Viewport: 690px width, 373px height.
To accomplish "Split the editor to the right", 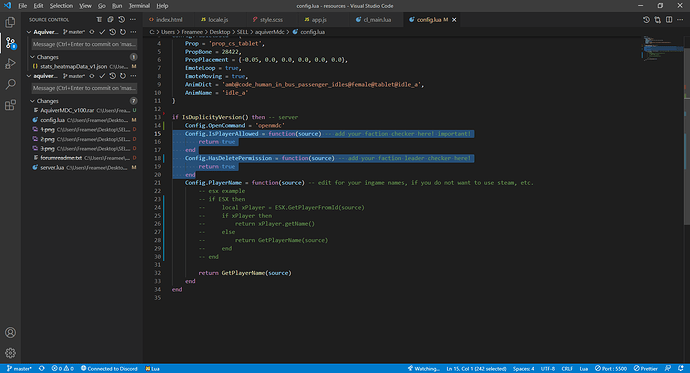I will point(669,20).
